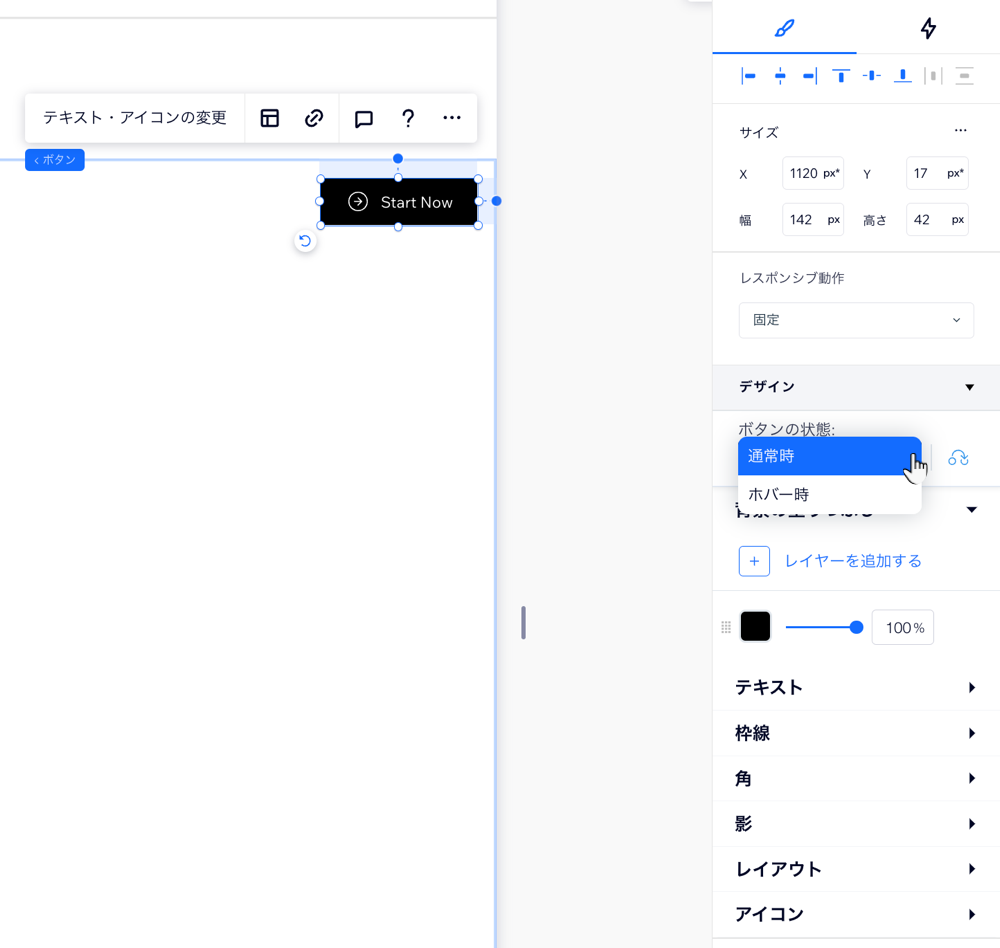The image size is (1000, 948).
Task: Click the ボタン breadcrumb label
Action: click(55, 160)
